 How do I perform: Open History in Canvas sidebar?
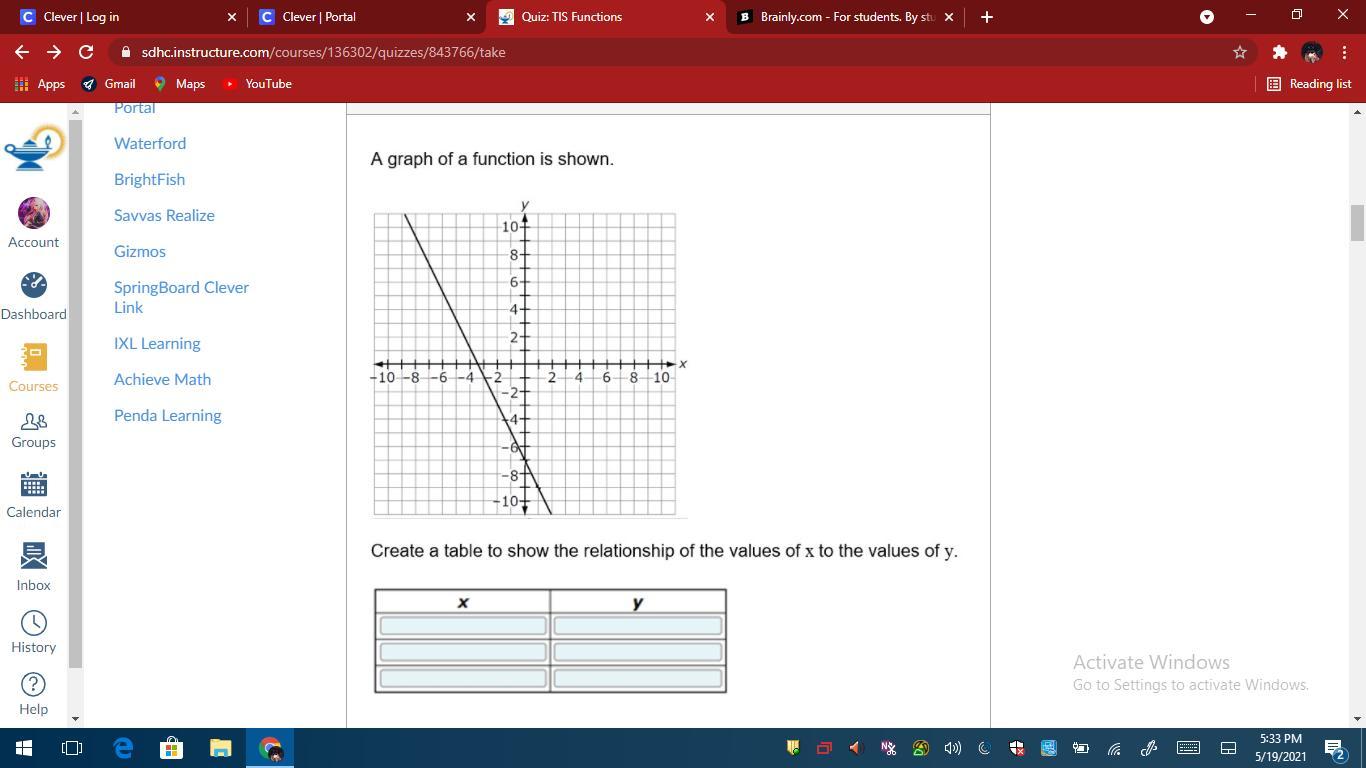pos(34,632)
